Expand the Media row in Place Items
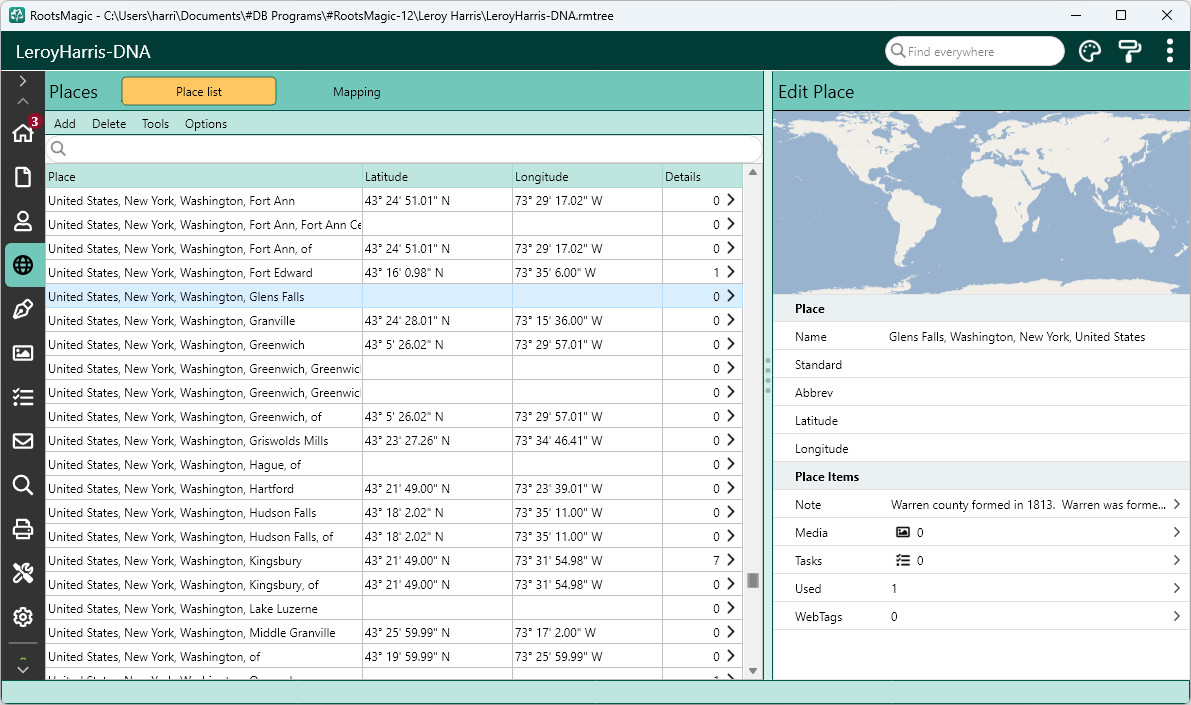The image size is (1191, 705). pyautogui.click(x=1176, y=533)
